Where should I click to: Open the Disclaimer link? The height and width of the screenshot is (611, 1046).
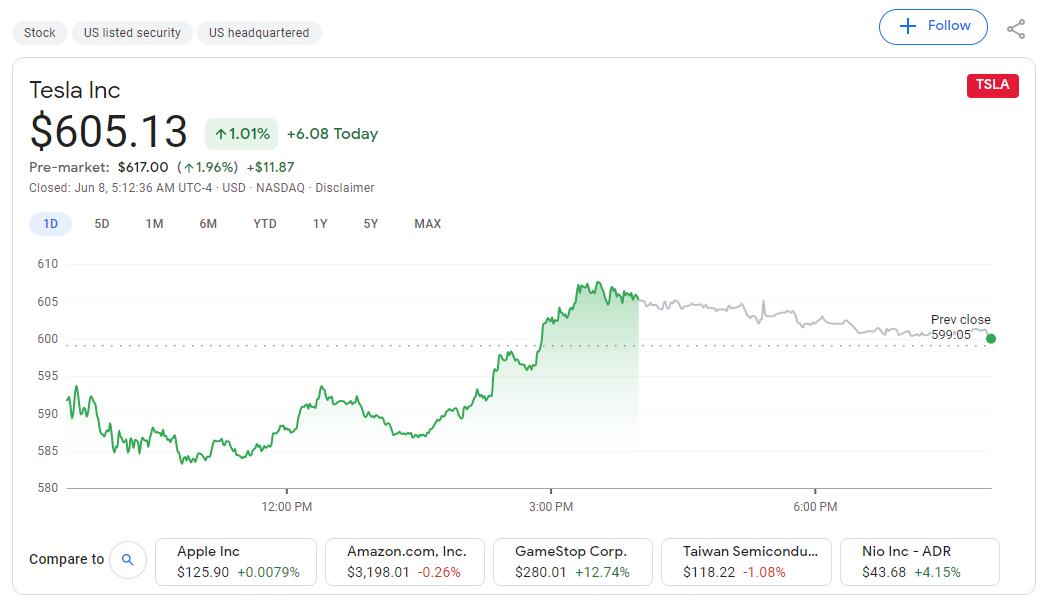pos(345,188)
